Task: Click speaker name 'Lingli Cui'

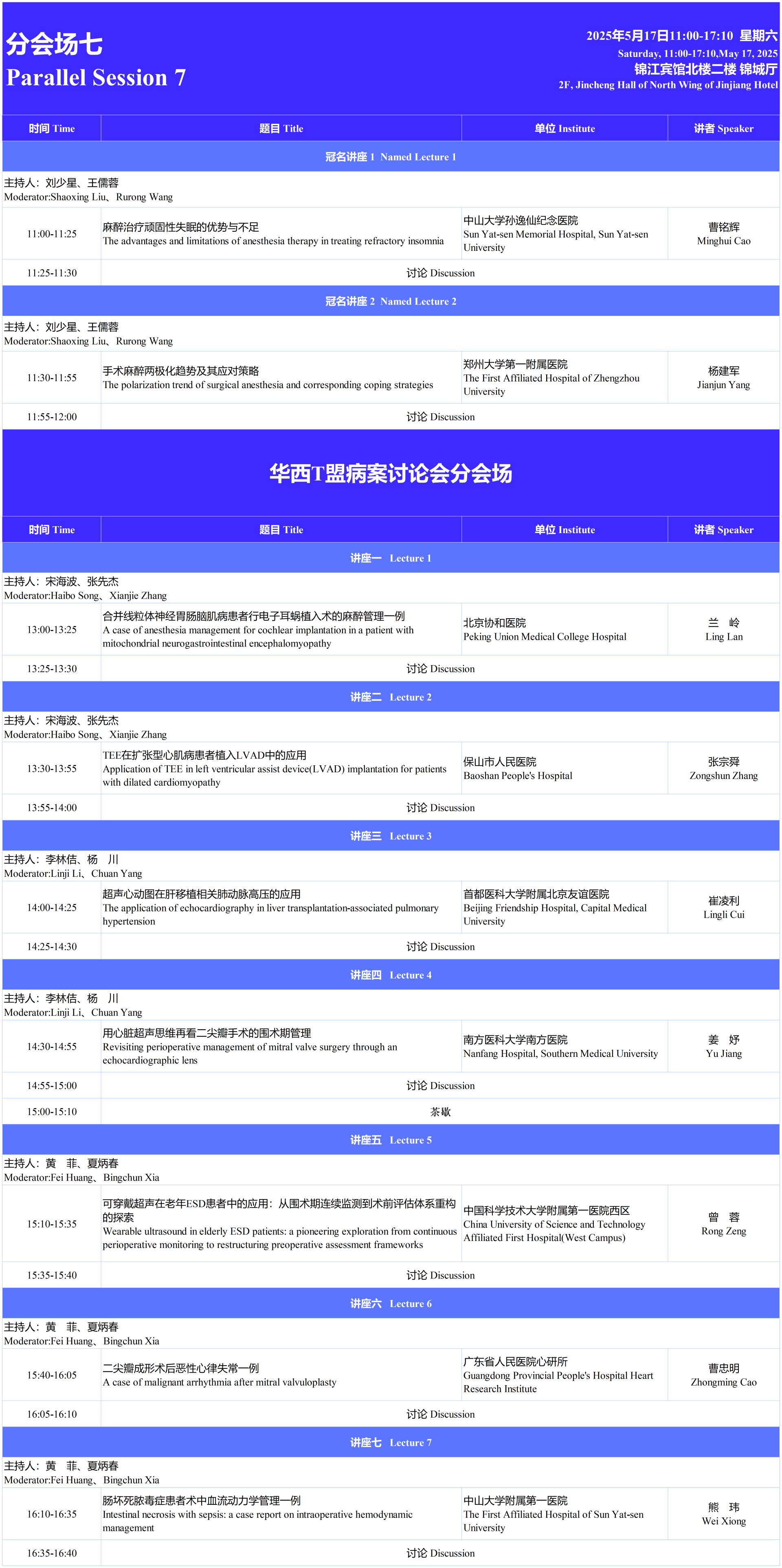Action: [x=724, y=914]
